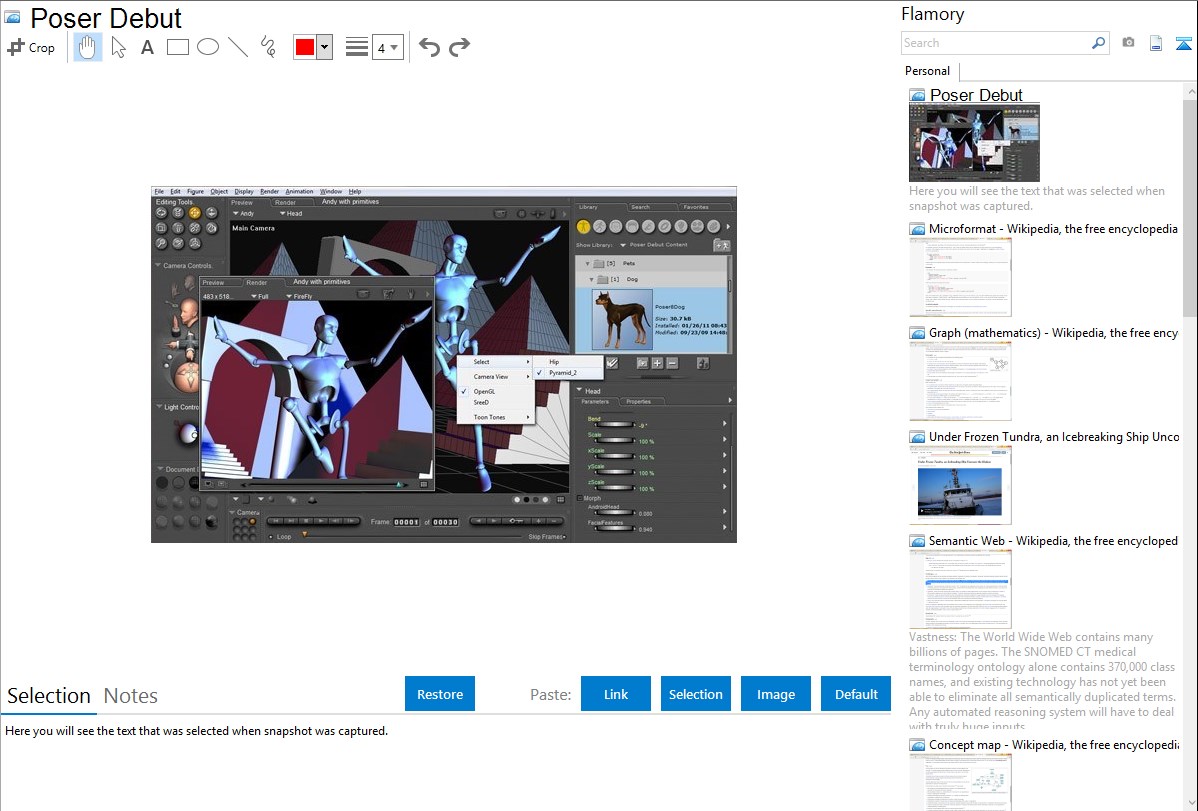This screenshot has height=811, width=1198.
Task: Activate the hand pan tool
Action: pos(88,47)
